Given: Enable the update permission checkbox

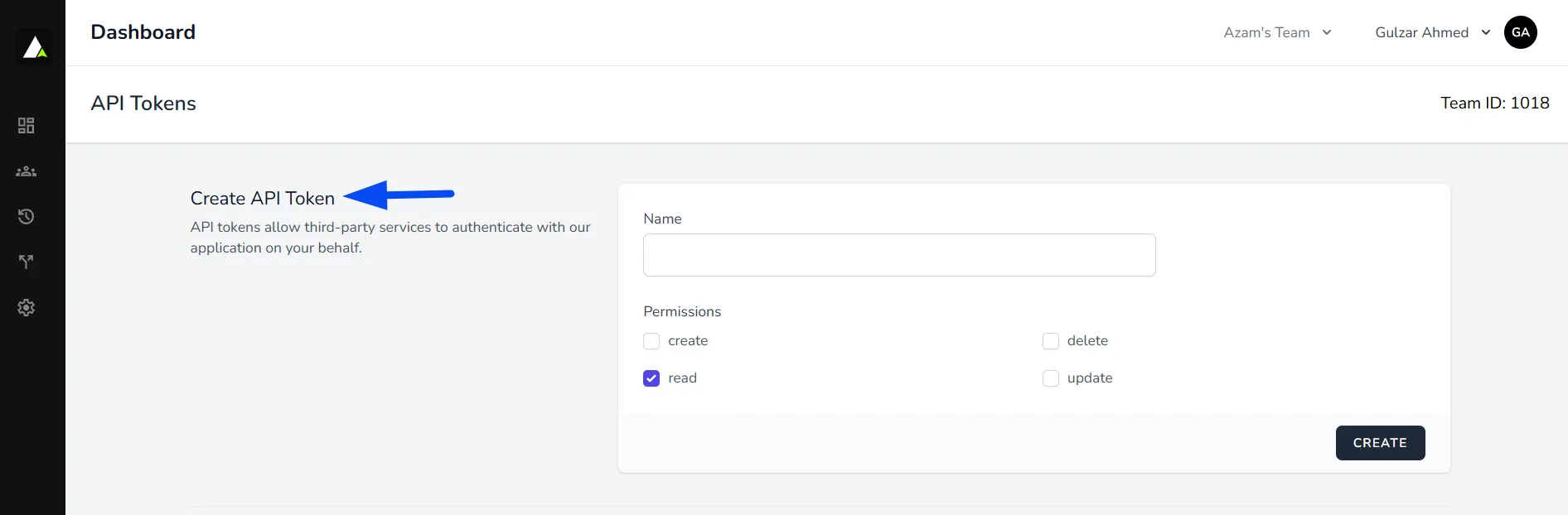Looking at the screenshot, I should [1051, 378].
